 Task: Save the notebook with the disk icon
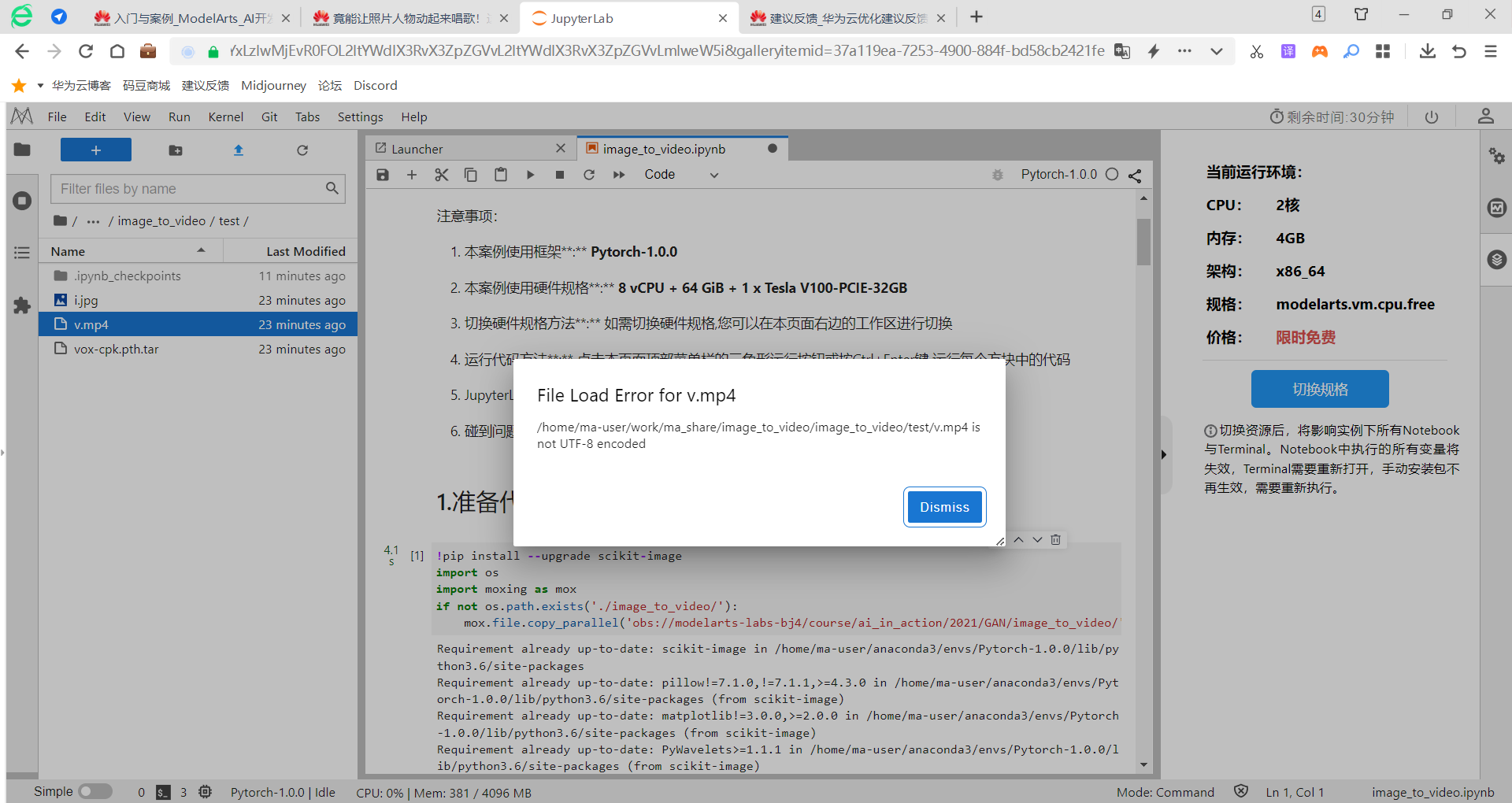click(383, 175)
